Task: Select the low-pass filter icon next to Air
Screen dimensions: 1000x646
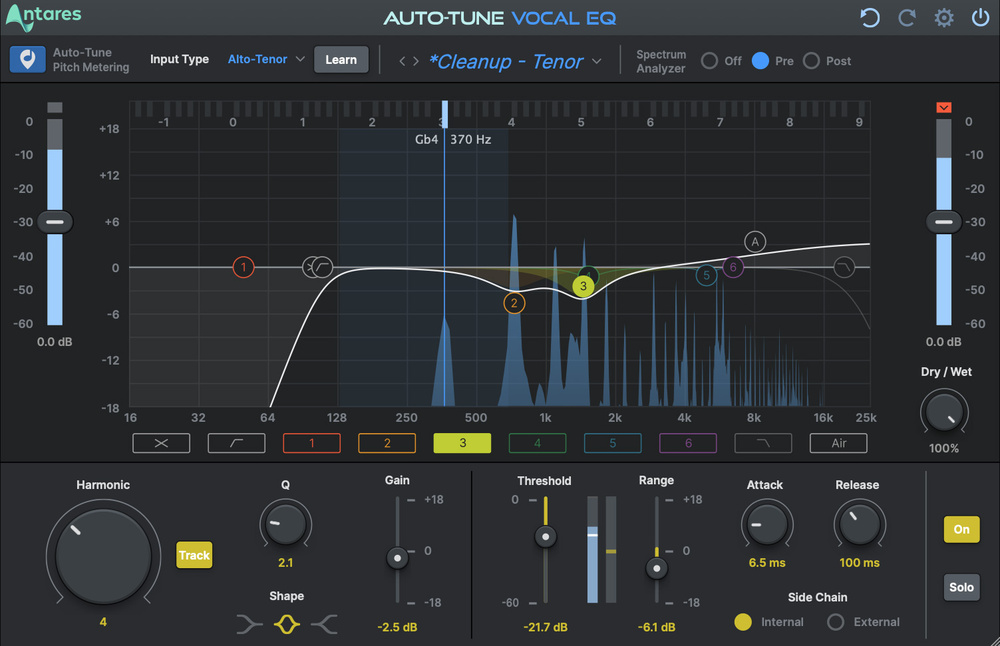Action: (763, 443)
